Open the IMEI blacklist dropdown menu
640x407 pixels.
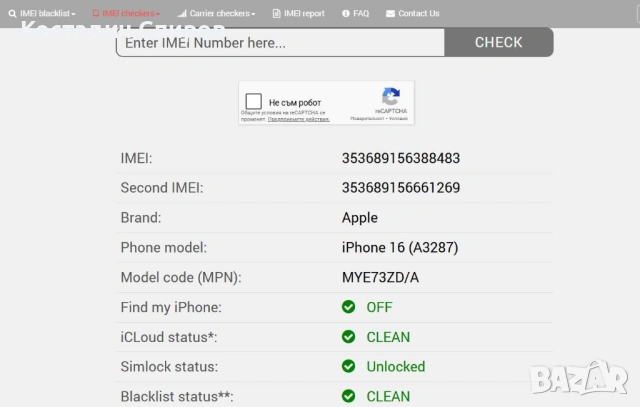tap(42, 13)
